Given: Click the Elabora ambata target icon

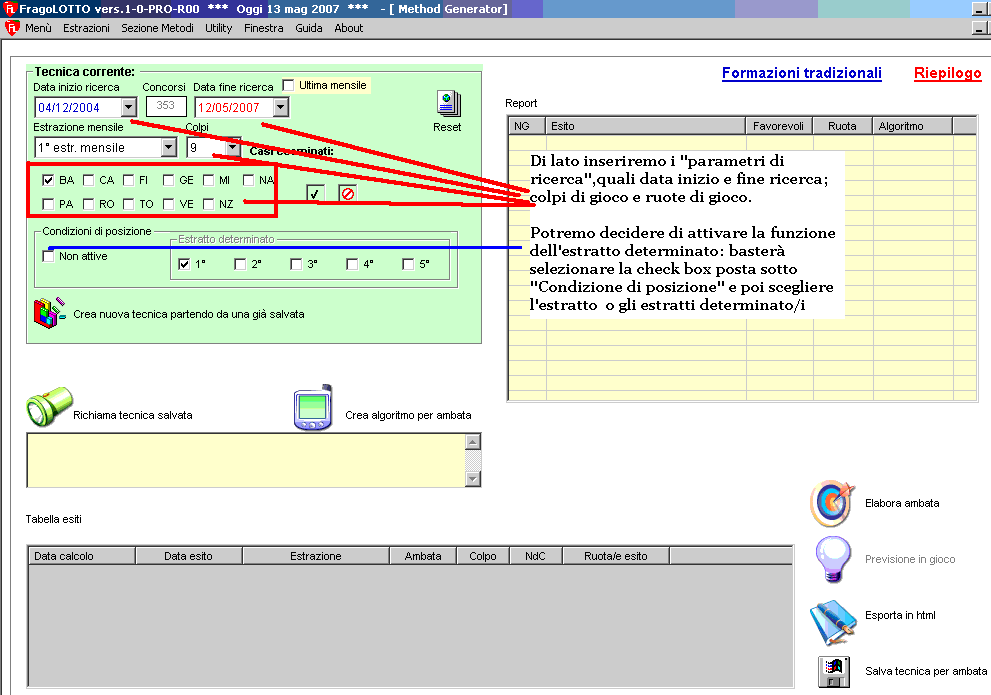Looking at the screenshot, I should tap(831, 503).
